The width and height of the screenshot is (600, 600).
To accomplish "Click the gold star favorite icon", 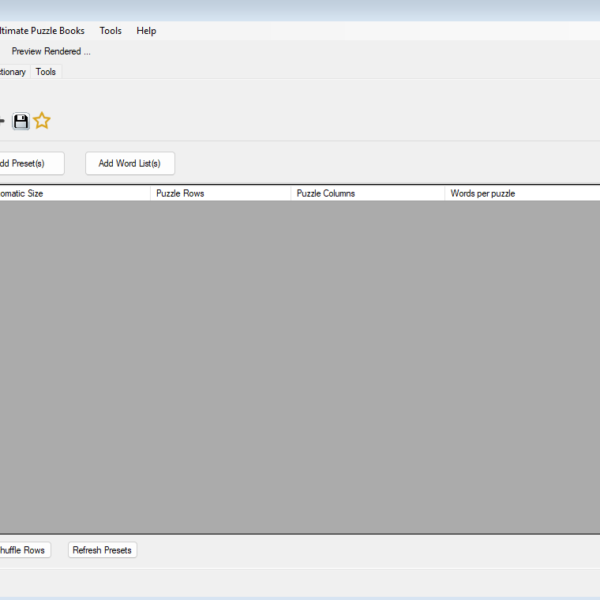I will 41,121.
